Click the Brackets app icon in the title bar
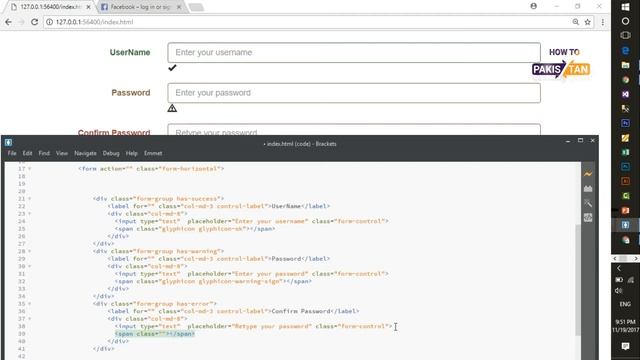Screen dimensions: 640x360 tap(8, 142)
